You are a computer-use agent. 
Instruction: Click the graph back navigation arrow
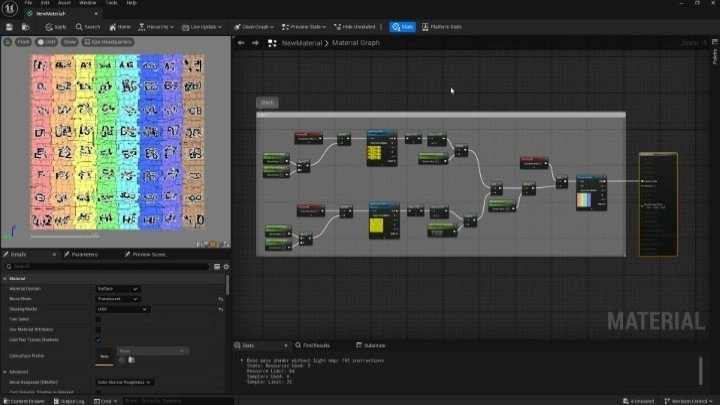point(242,43)
